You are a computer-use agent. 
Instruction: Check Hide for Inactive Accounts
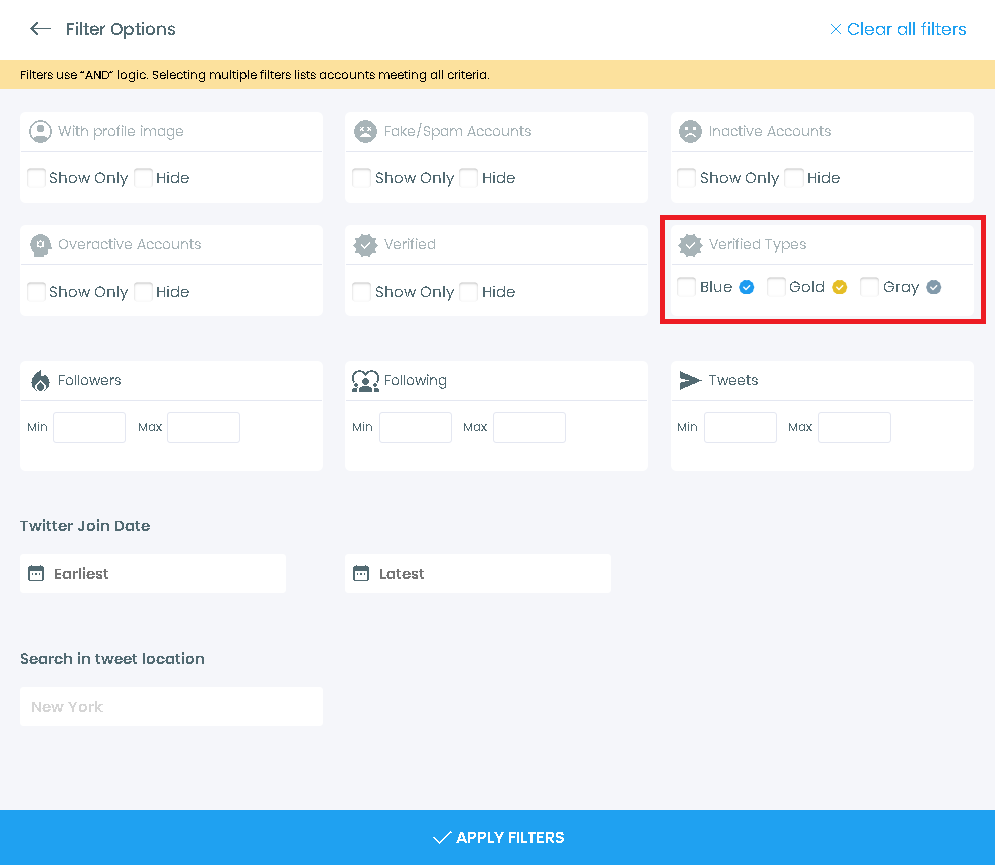pos(794,178)
